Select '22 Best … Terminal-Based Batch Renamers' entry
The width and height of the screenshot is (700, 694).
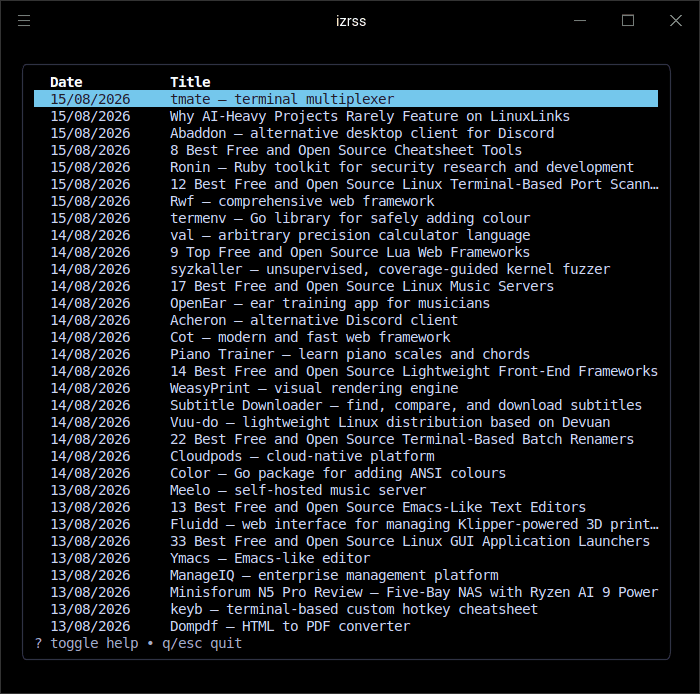pyautogui.click(x=346, y=439)
